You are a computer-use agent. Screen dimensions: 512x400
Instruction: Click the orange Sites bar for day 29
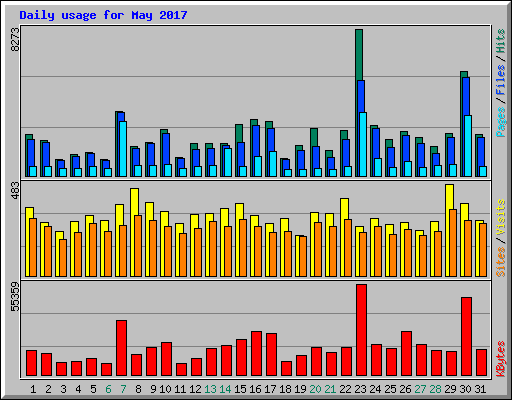(x=453, y=243)
